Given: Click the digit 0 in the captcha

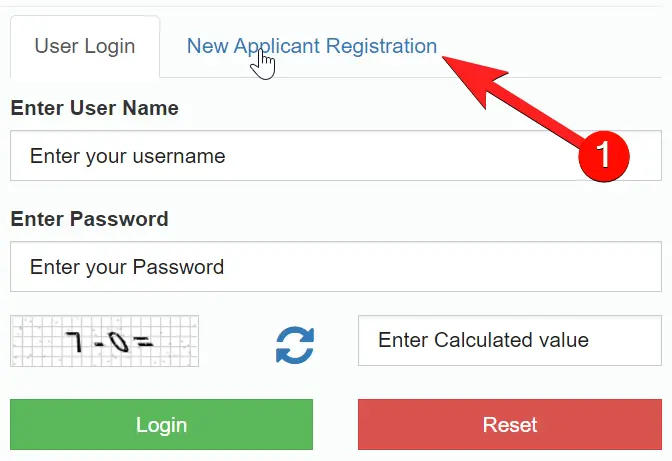Looking at the screenshot, I should [118, 342].
